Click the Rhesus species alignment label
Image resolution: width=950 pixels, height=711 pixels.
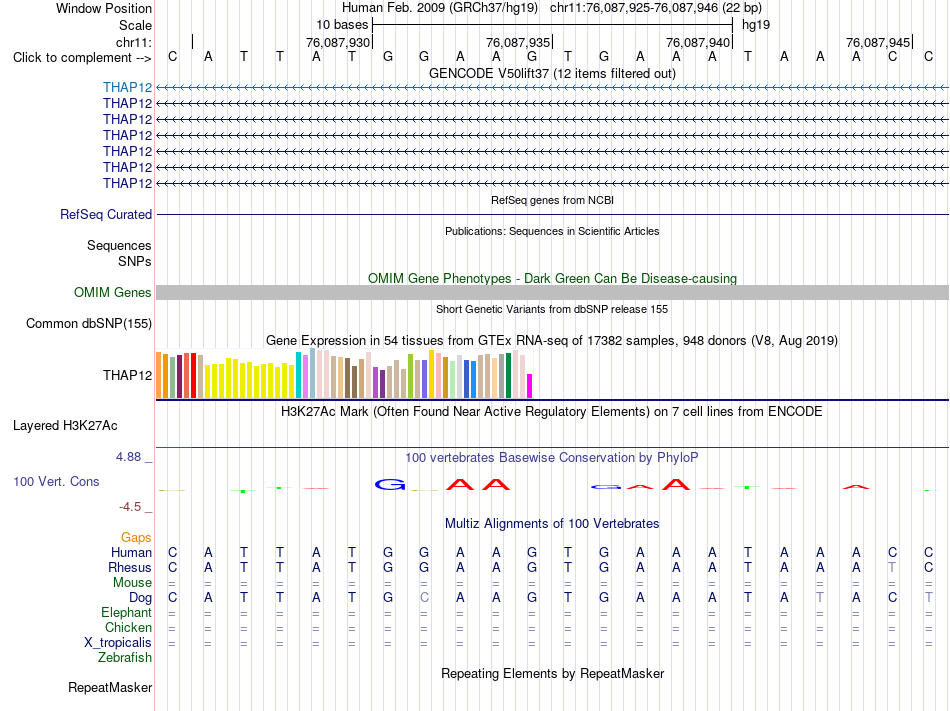pos(130,567)
